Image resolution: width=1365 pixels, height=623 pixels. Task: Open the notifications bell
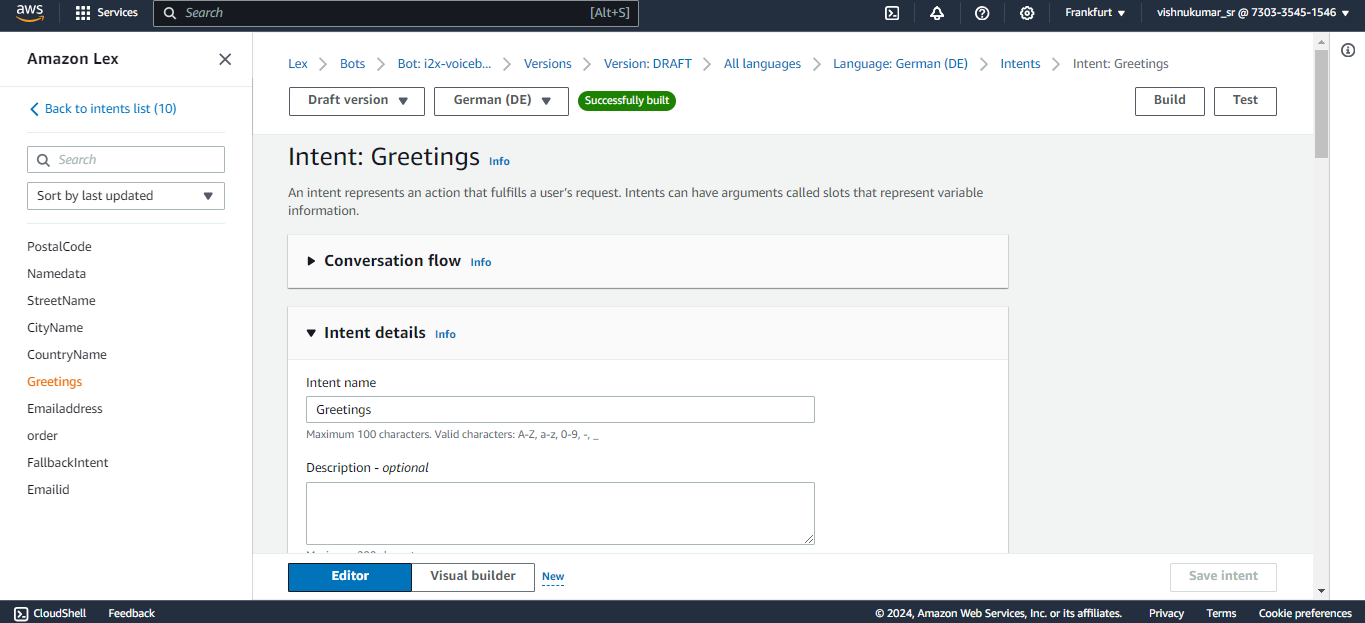pos(937,13)
